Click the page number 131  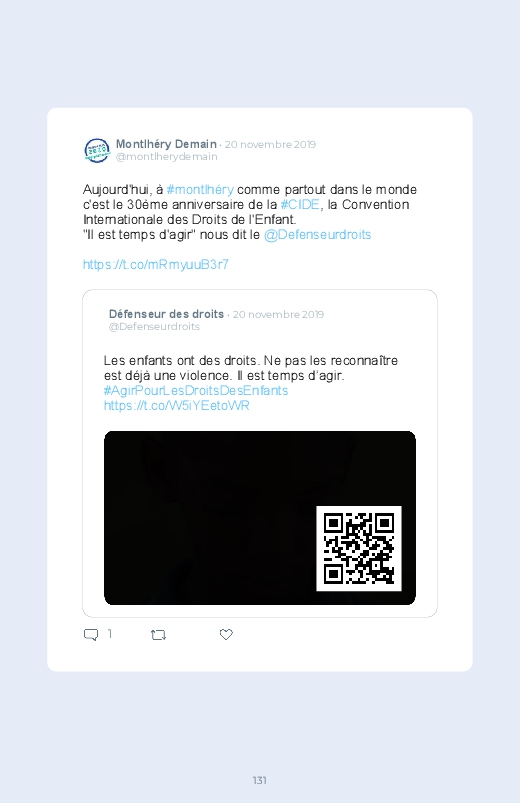pyautogui.click(x=260, y=780)
